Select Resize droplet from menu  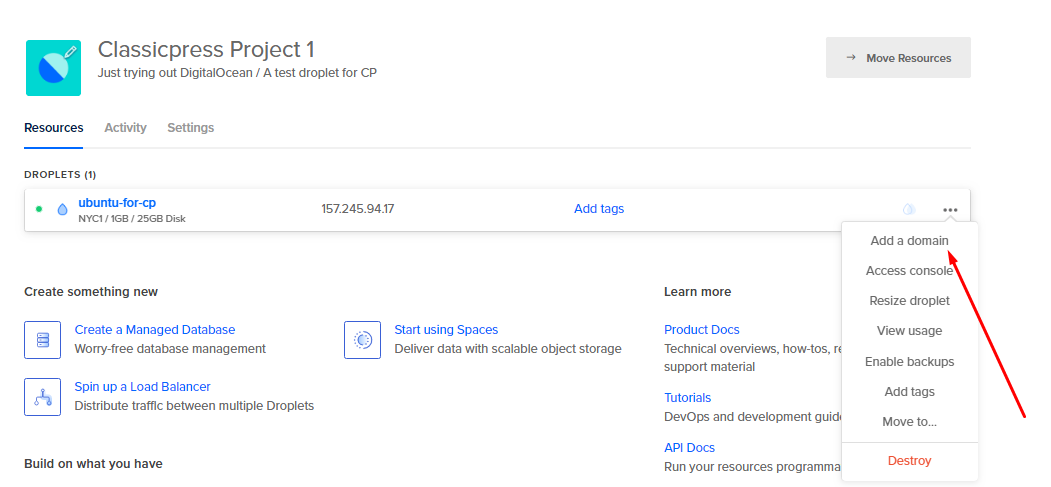[910, 301]
